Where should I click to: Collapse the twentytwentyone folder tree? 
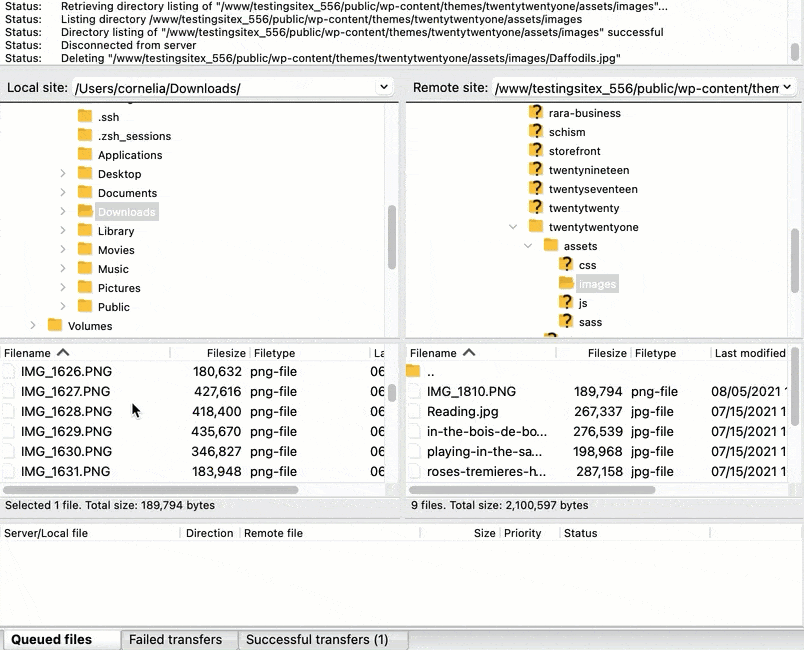513,227
